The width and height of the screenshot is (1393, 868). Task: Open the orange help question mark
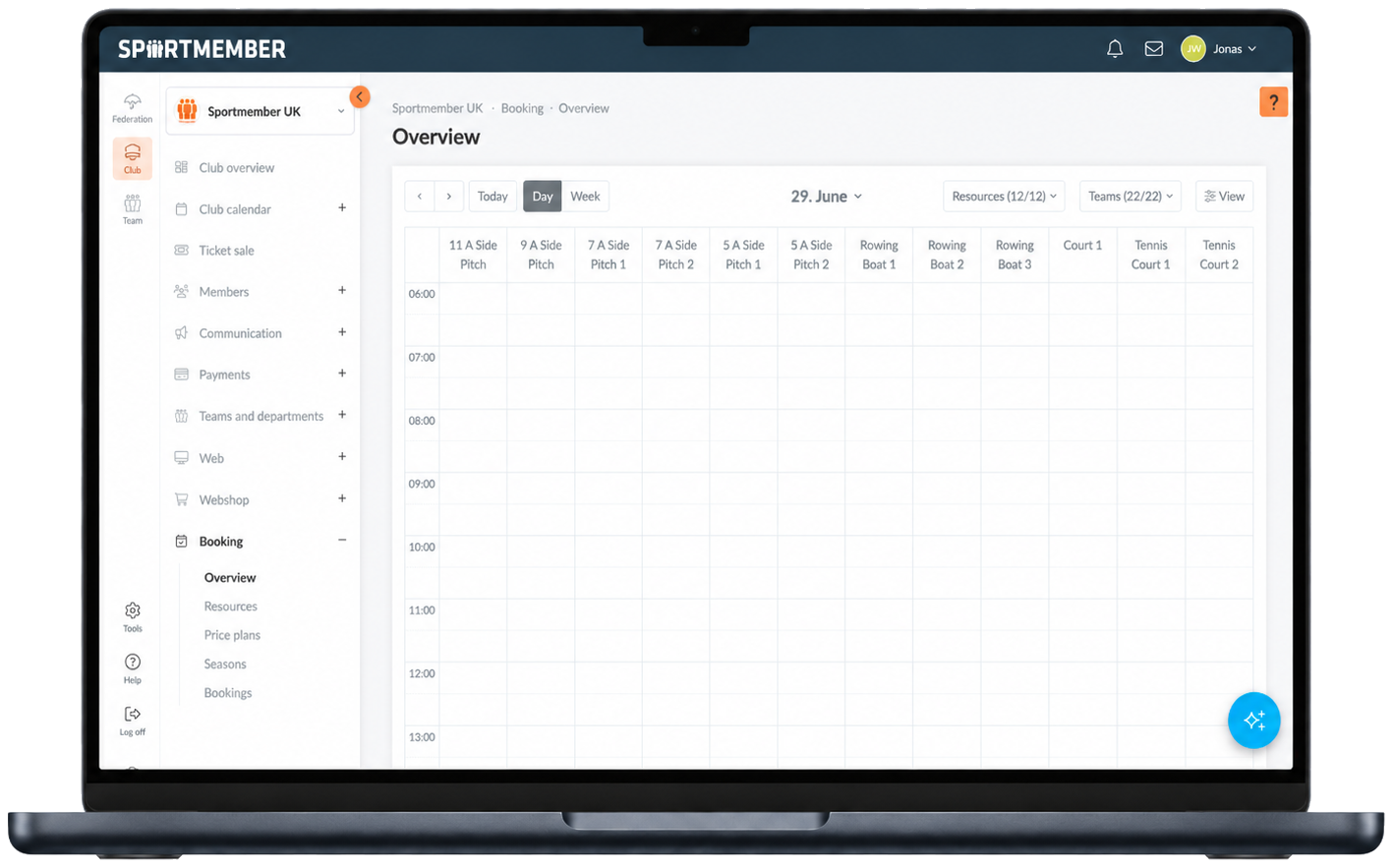pos(1273,101)
